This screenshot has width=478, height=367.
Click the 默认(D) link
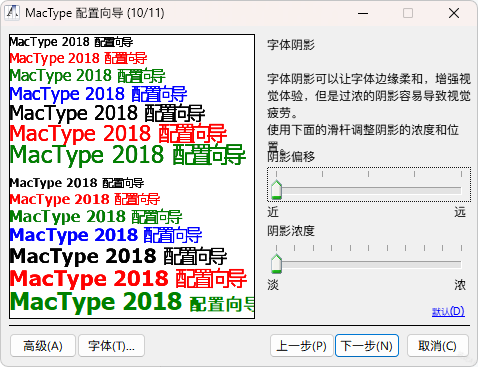pos(448,311)
